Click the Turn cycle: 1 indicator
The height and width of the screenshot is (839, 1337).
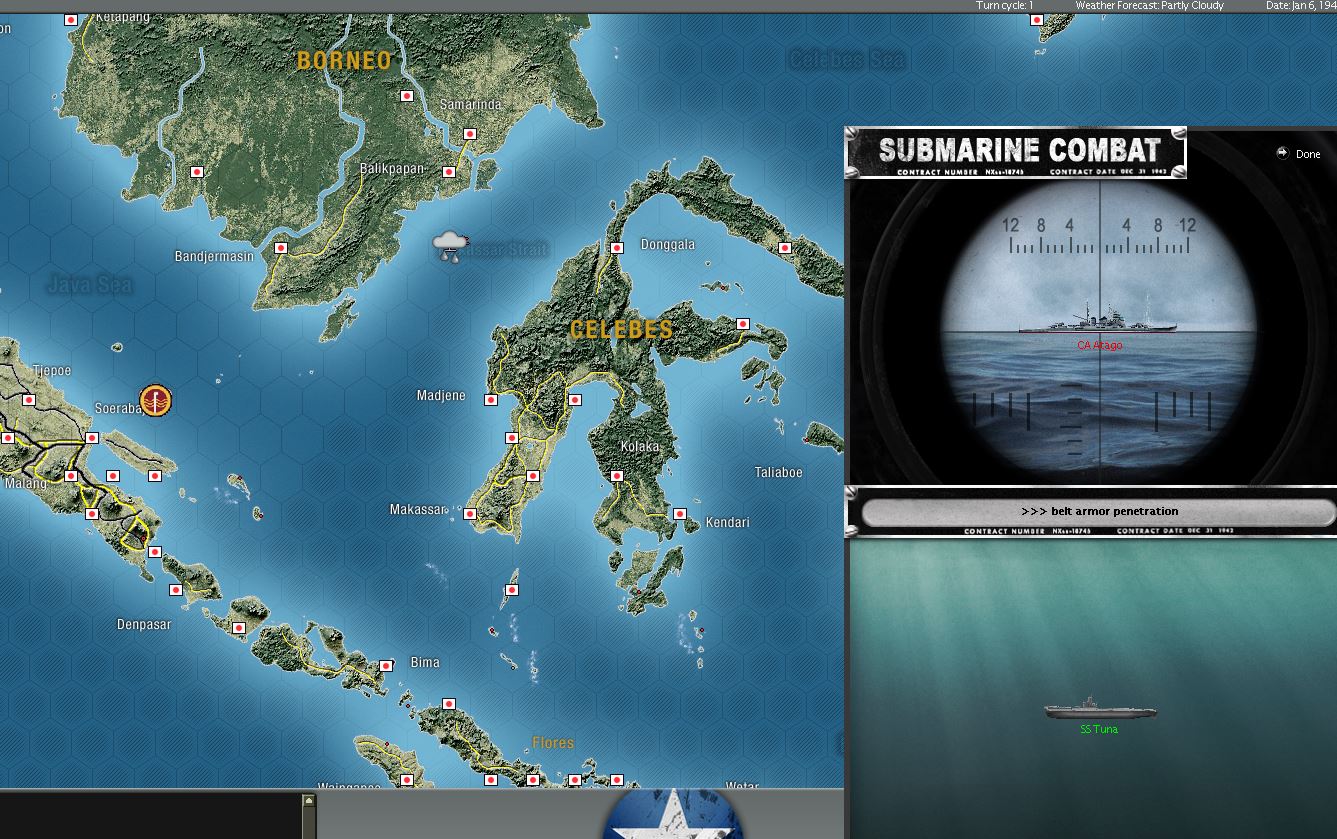click(x=1005, y=6)
